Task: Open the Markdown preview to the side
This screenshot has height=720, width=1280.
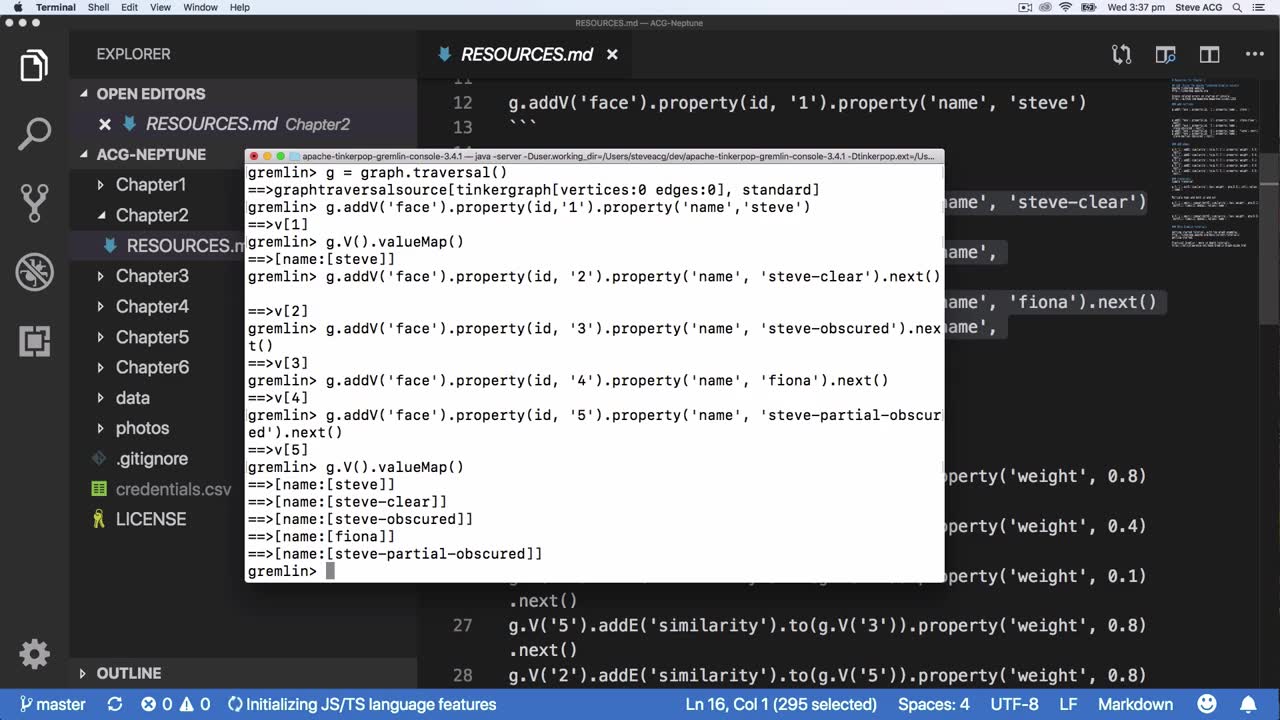Action: point(1165,54)
